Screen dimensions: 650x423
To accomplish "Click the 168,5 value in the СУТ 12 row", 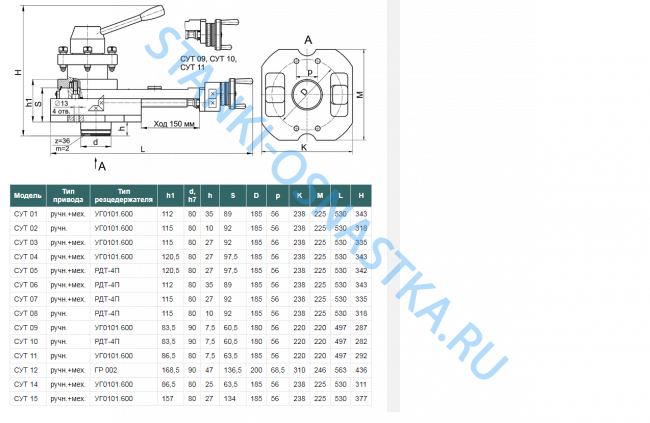I will (168, 369).
